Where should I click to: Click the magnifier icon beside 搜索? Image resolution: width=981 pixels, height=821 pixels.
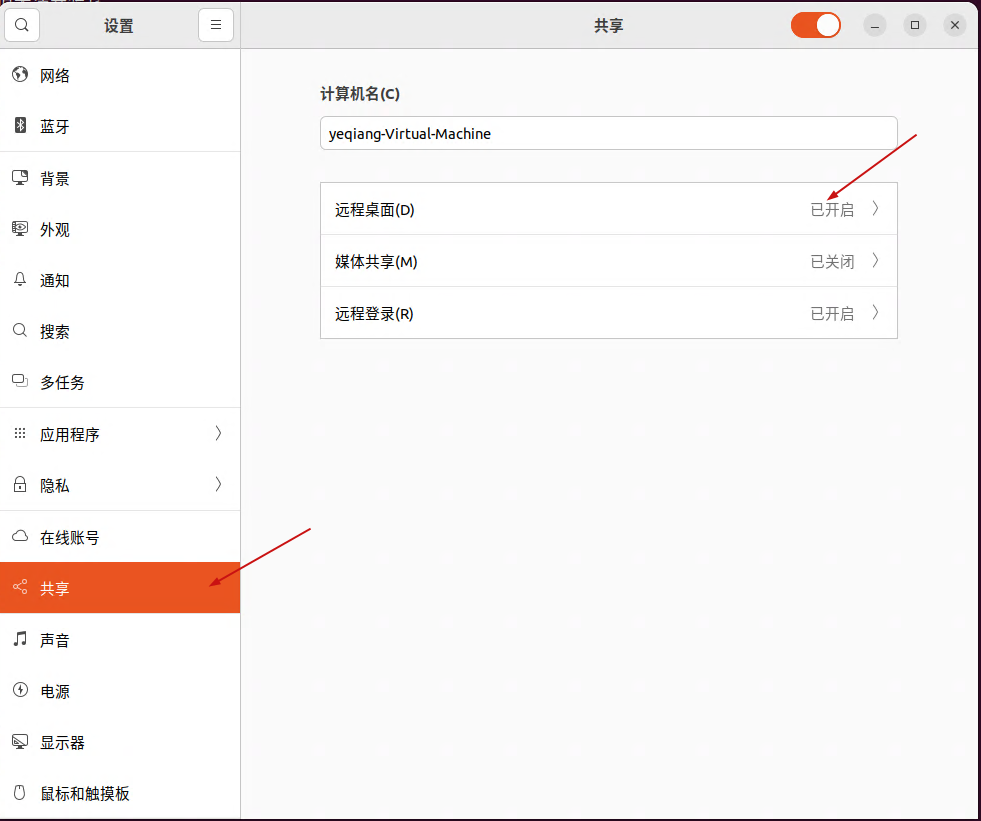click(20, 330)
